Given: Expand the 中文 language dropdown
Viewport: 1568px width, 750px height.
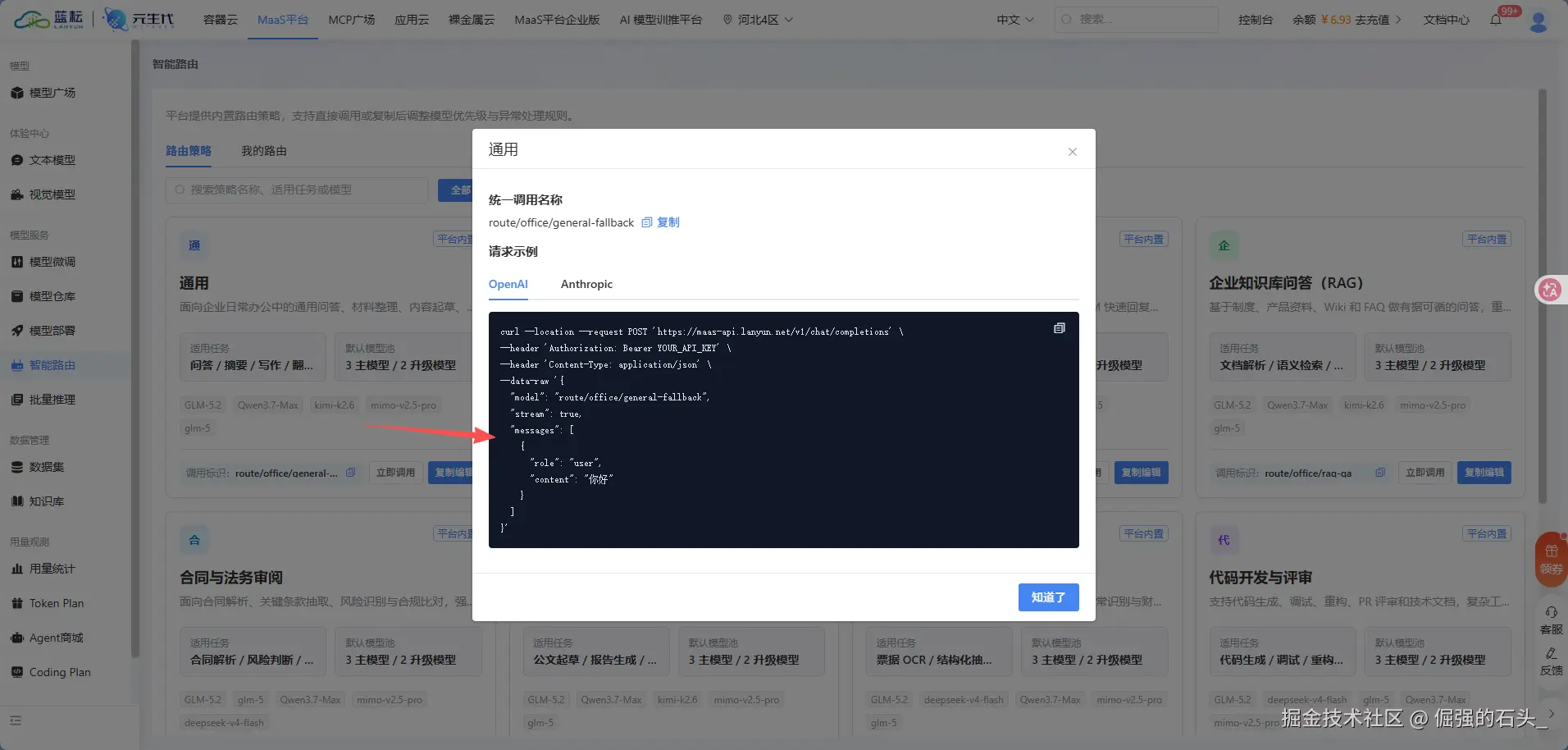Looking at the screenshot, I should pyautogui.click(x=1015, y=20).
